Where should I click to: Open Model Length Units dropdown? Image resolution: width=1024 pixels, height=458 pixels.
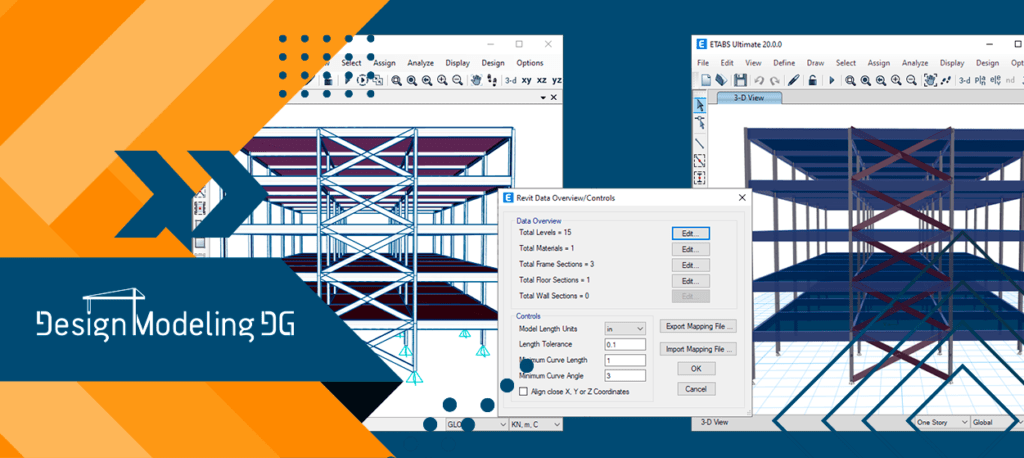click(625, 329)
